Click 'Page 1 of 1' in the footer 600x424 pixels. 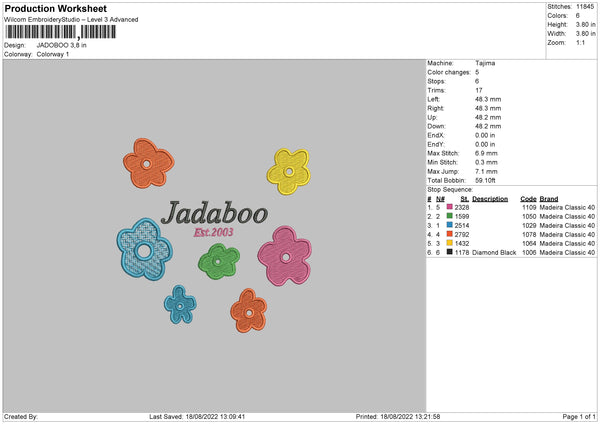579,417
